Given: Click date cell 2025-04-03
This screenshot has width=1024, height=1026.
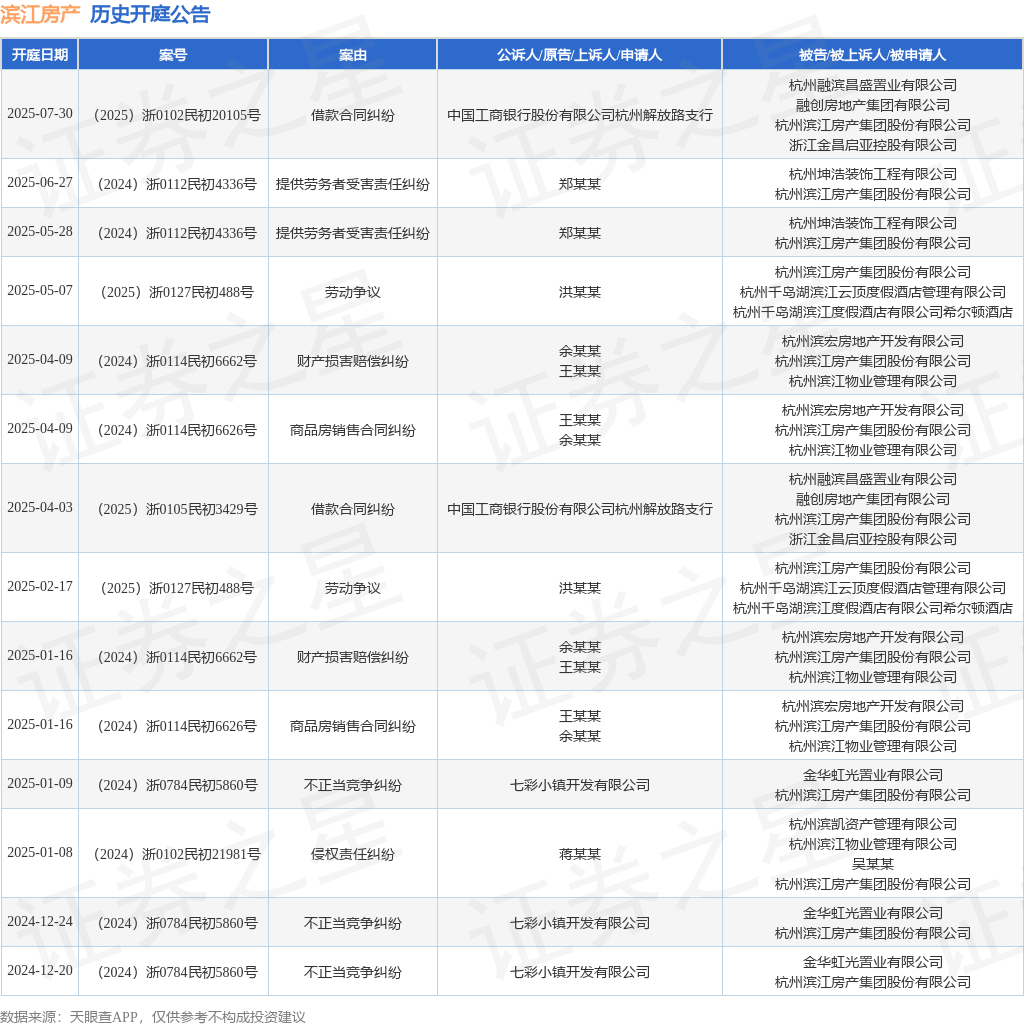Looking at the screenshot, I should (40, 508).
